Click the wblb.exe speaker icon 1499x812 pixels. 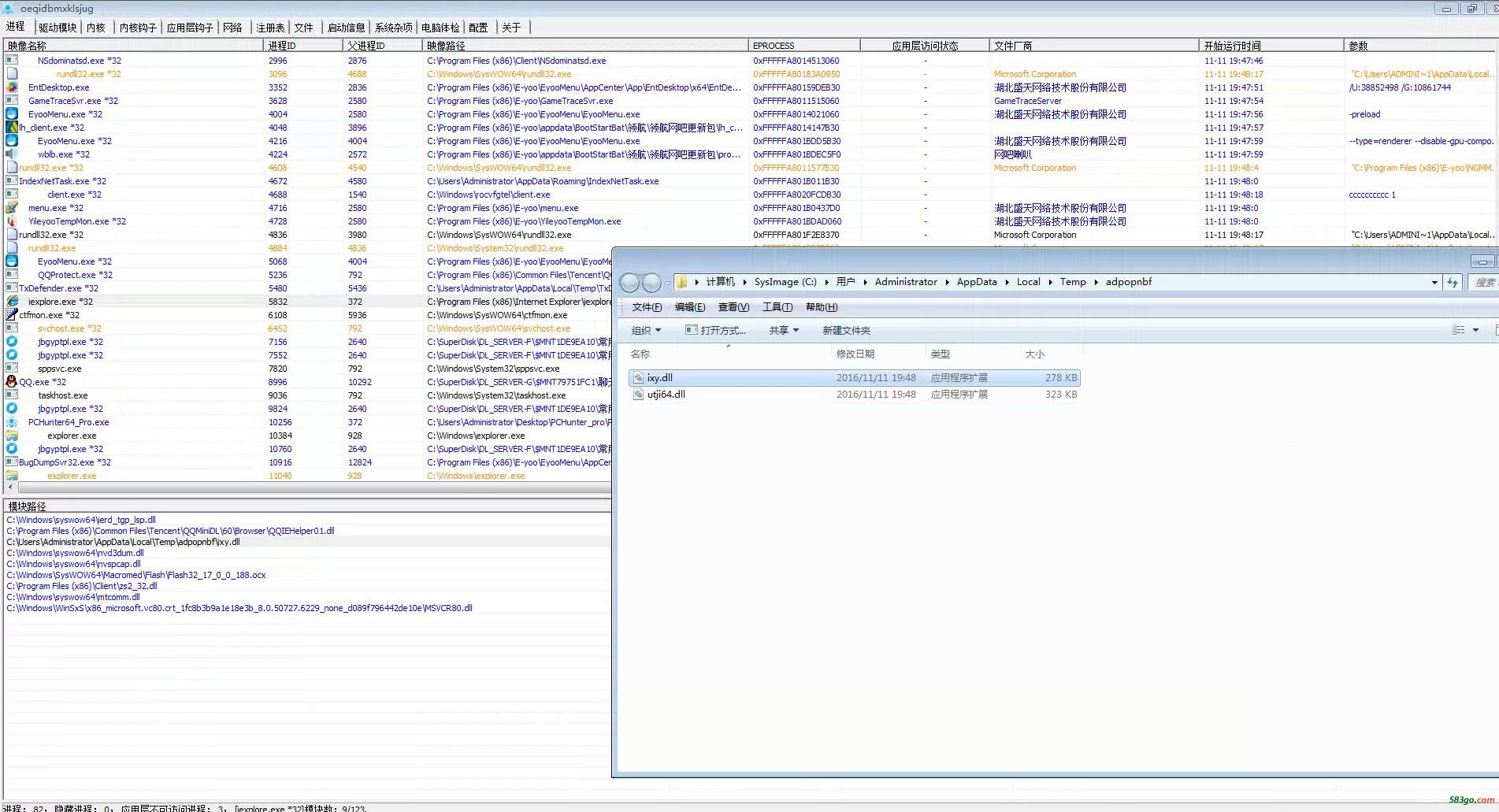click(12, 154)
